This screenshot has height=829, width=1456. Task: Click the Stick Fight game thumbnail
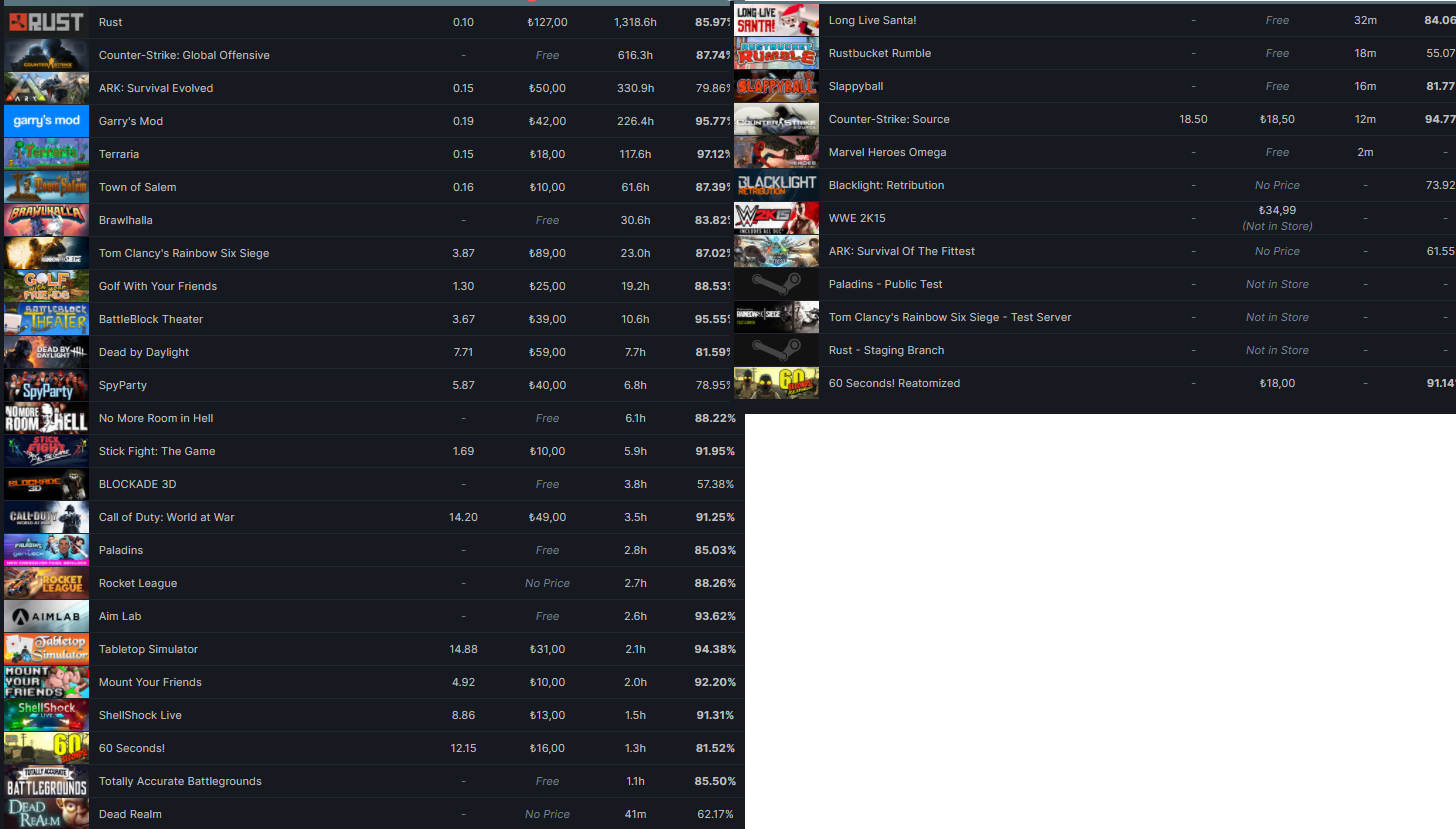coord(46,451)
